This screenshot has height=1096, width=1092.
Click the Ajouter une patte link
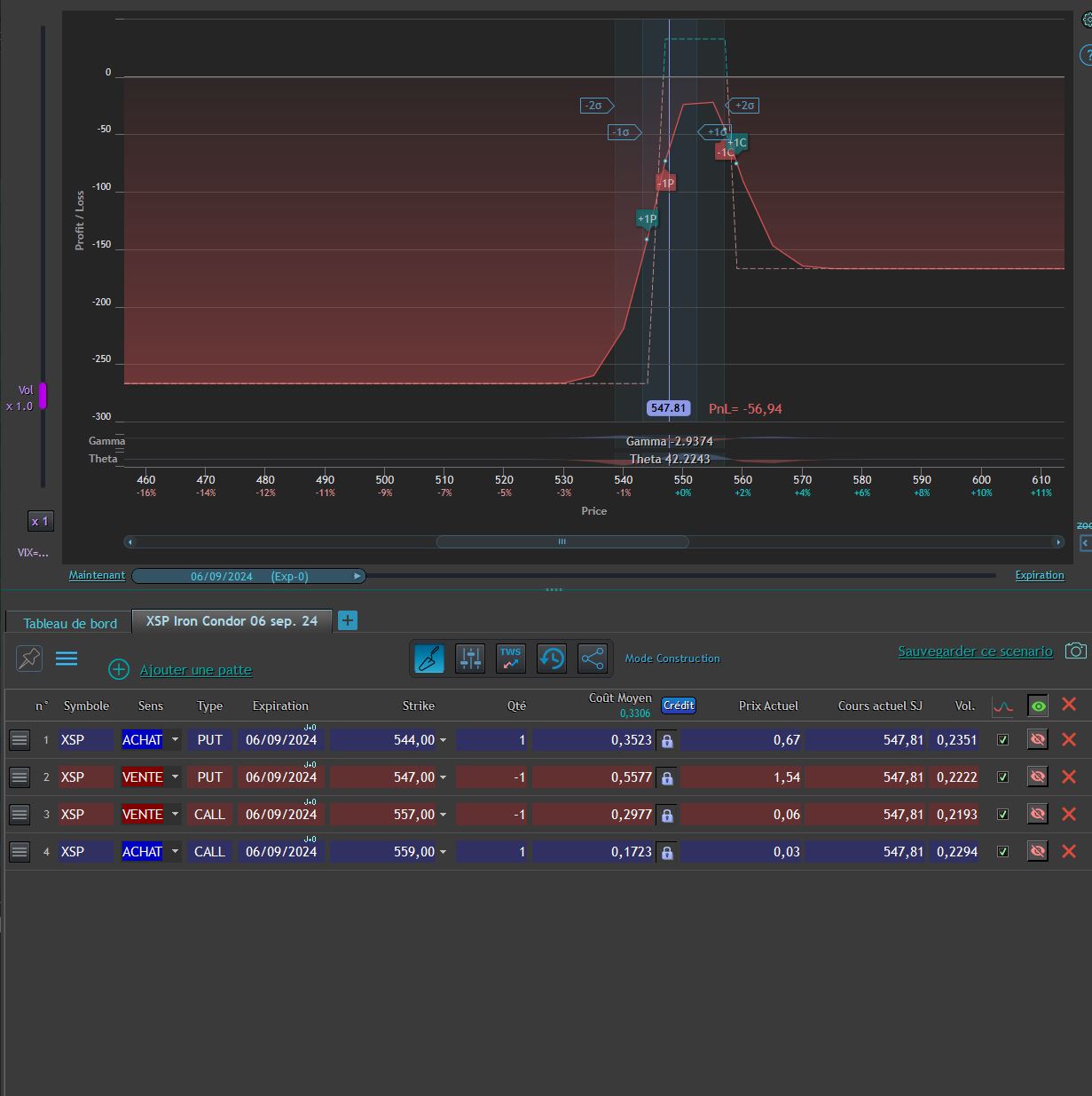pos(196,670)
